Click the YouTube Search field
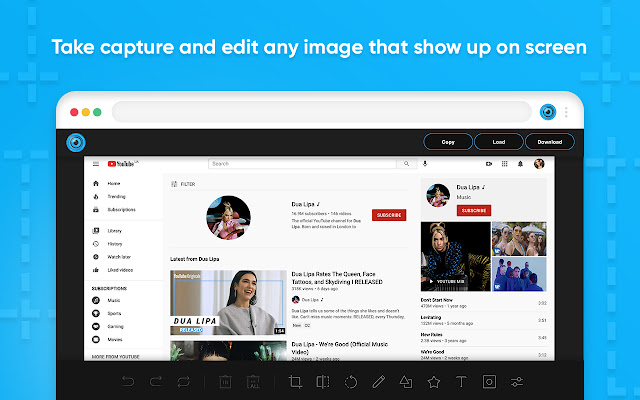Screen dimensions: 640x400 tap(302, 164)
